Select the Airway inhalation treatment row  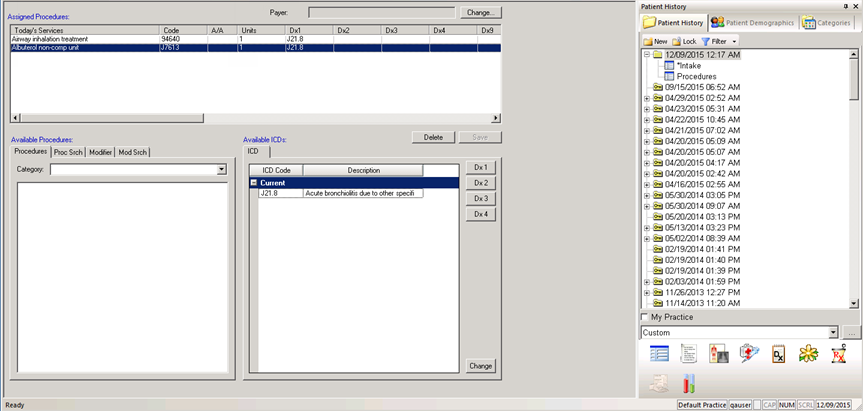point(255,40)
